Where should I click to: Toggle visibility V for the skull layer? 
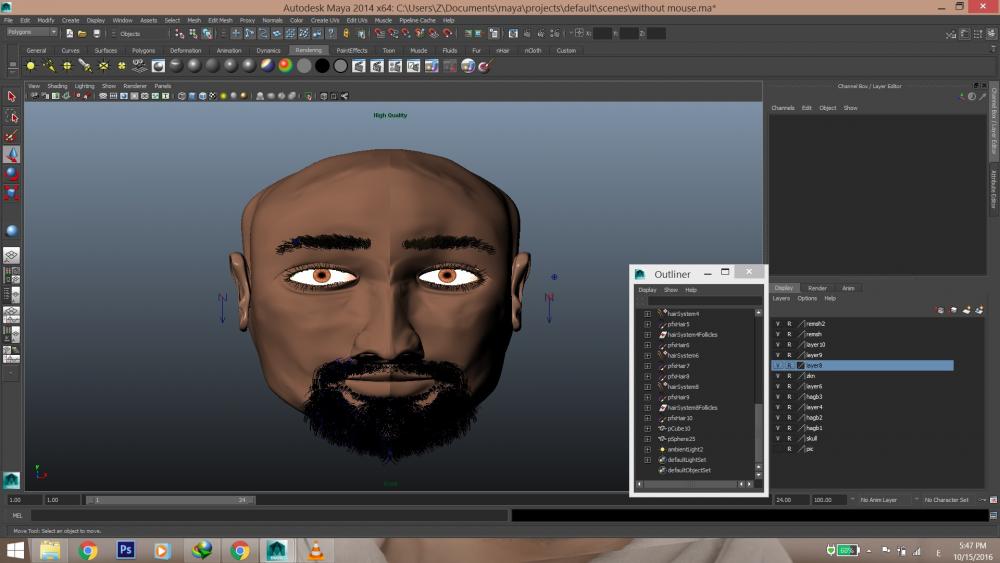tap(778, 438)
